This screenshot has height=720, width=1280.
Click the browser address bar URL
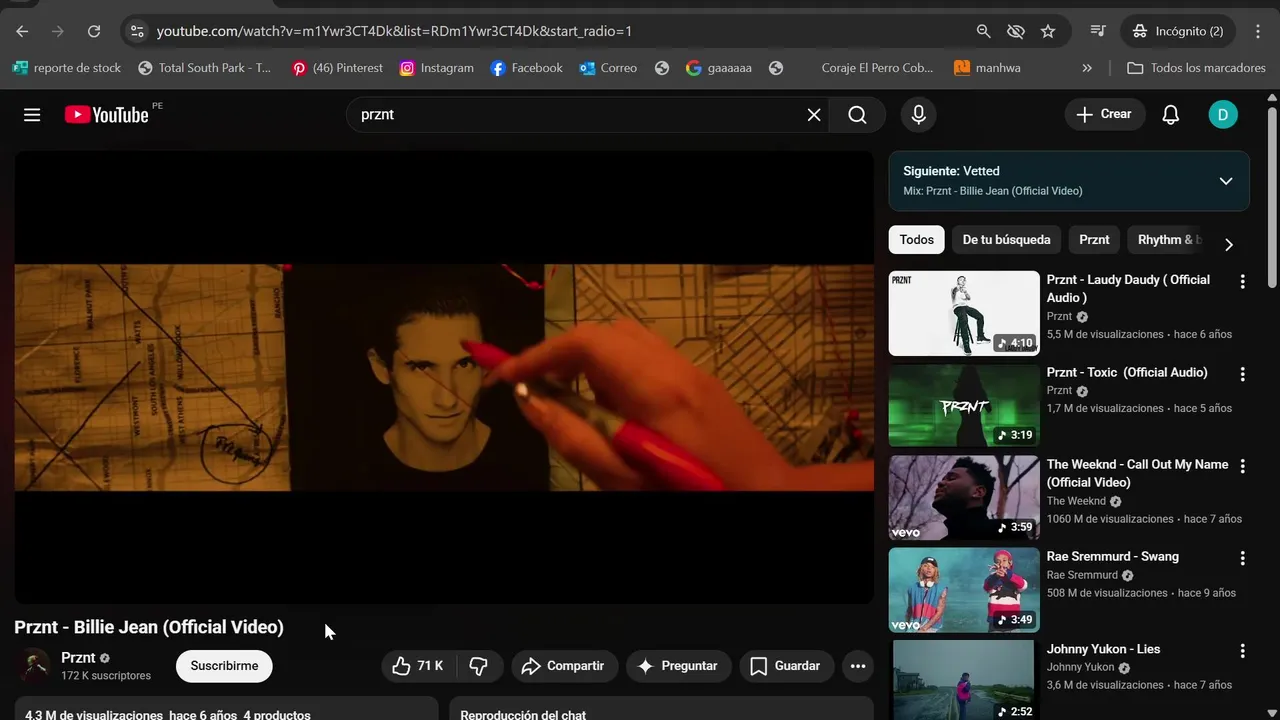click(x=394, y=31)
